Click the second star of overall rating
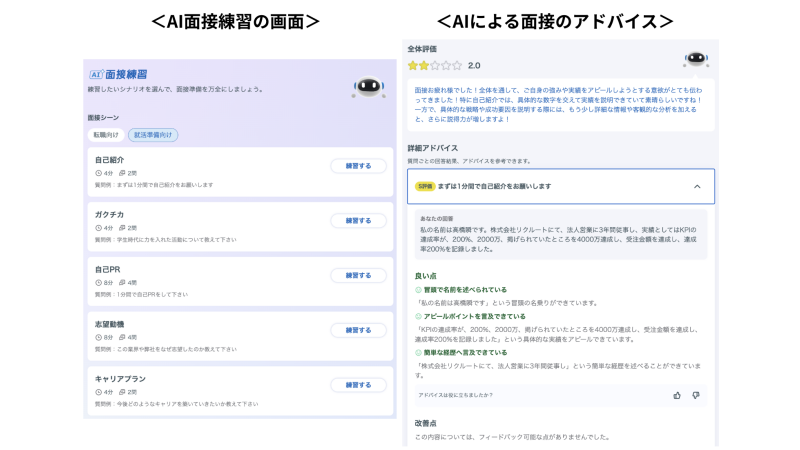The image size is (800, 450). pos(423,65)
